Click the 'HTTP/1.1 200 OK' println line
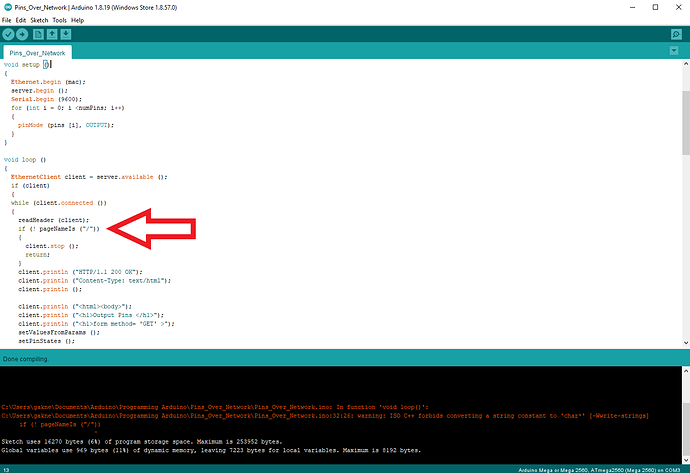The width and height of the screenshot is (690, 473). coord(80,272)
